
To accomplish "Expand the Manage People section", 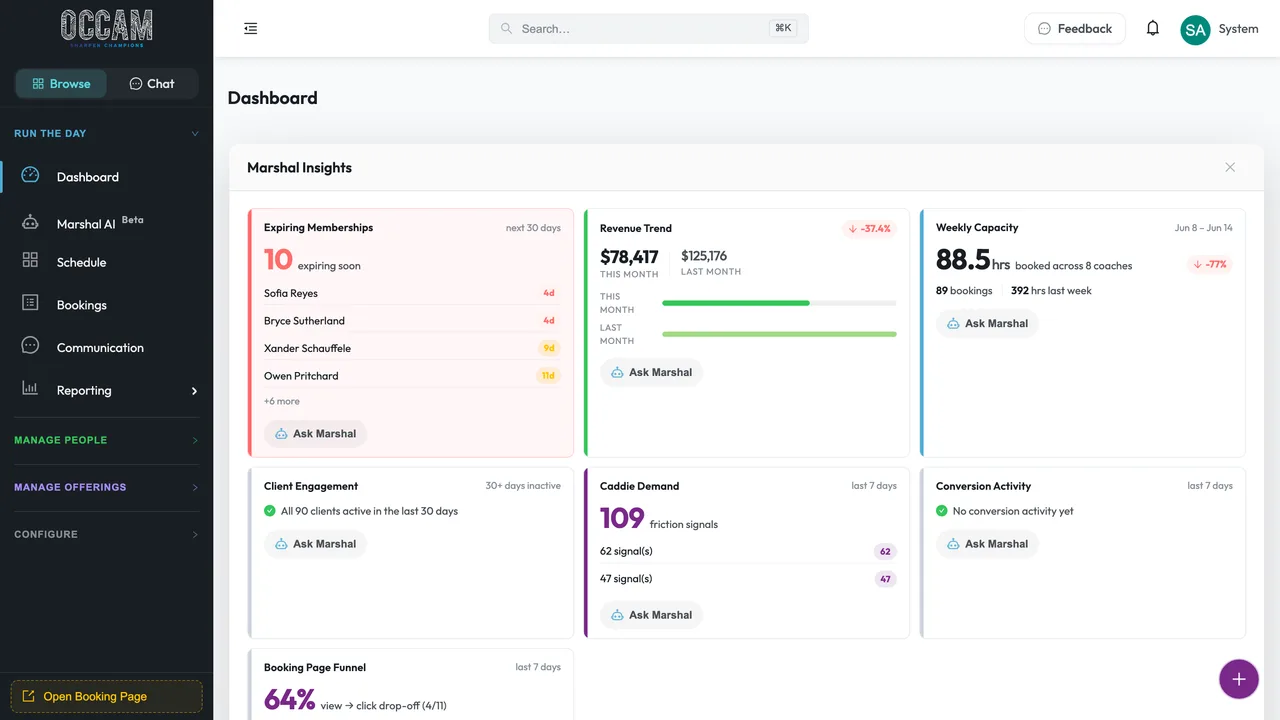I will (106, 440).
